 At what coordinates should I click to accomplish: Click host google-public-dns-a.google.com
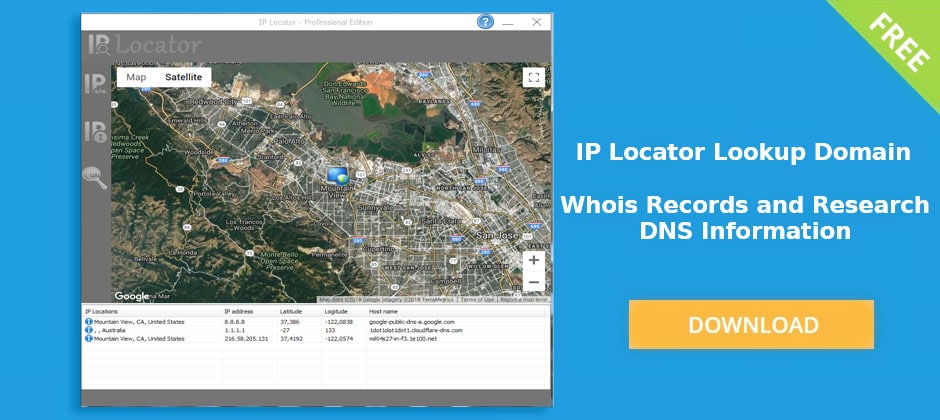(412, 322)
